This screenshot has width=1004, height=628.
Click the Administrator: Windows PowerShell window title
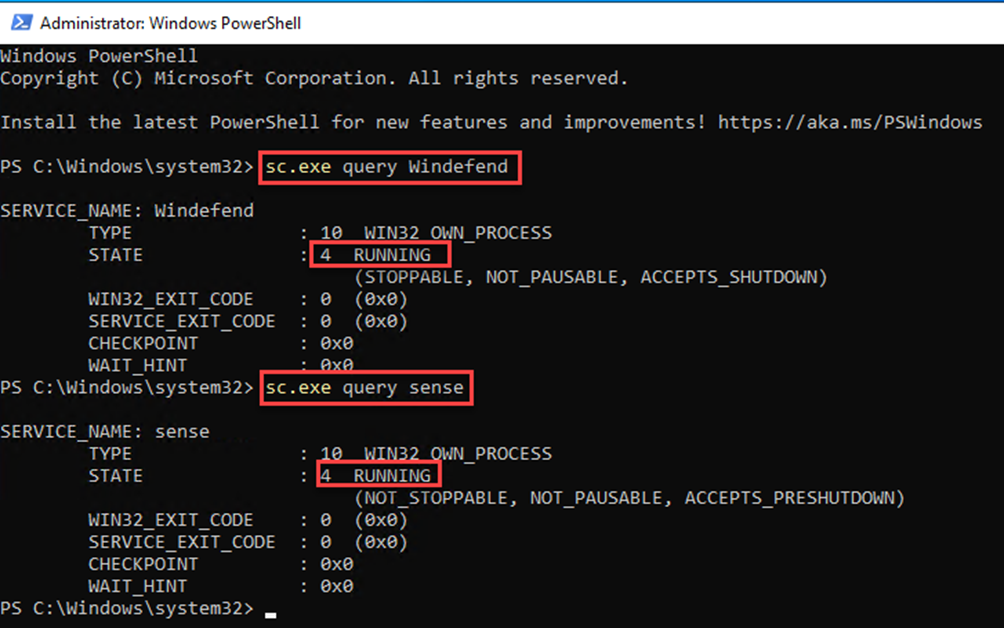[170, 23]
